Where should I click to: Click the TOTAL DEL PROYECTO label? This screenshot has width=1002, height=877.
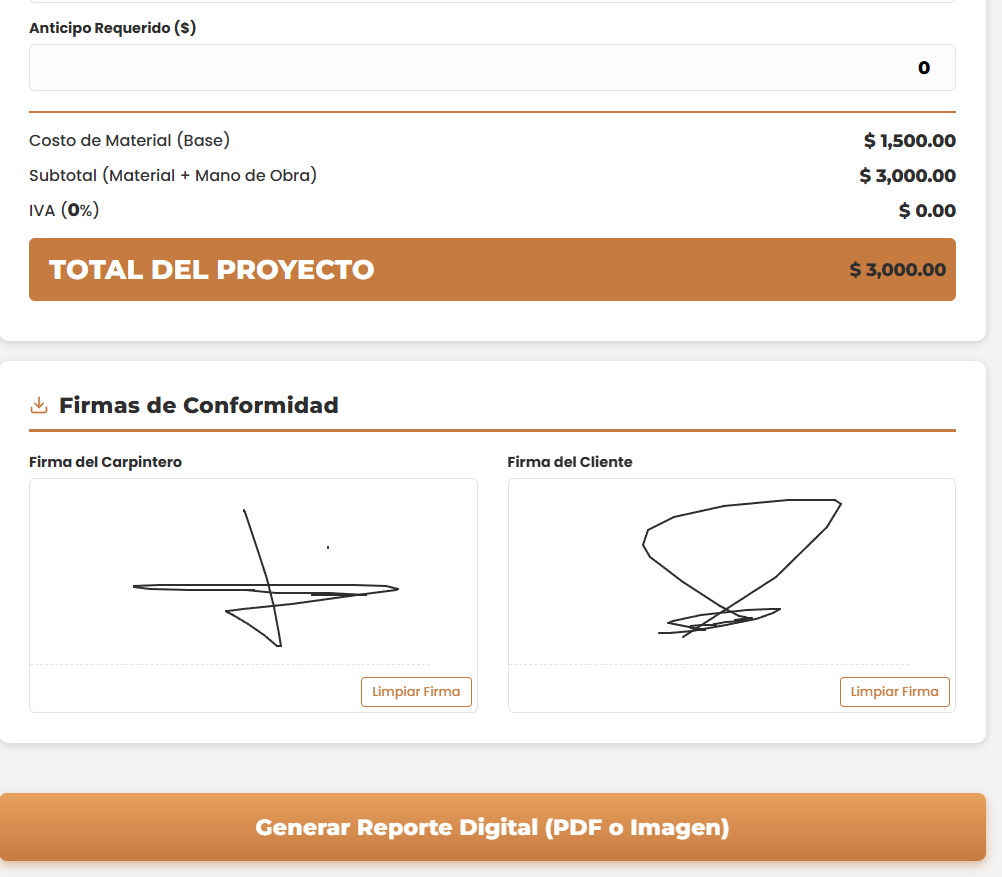[x=212, y=270]
